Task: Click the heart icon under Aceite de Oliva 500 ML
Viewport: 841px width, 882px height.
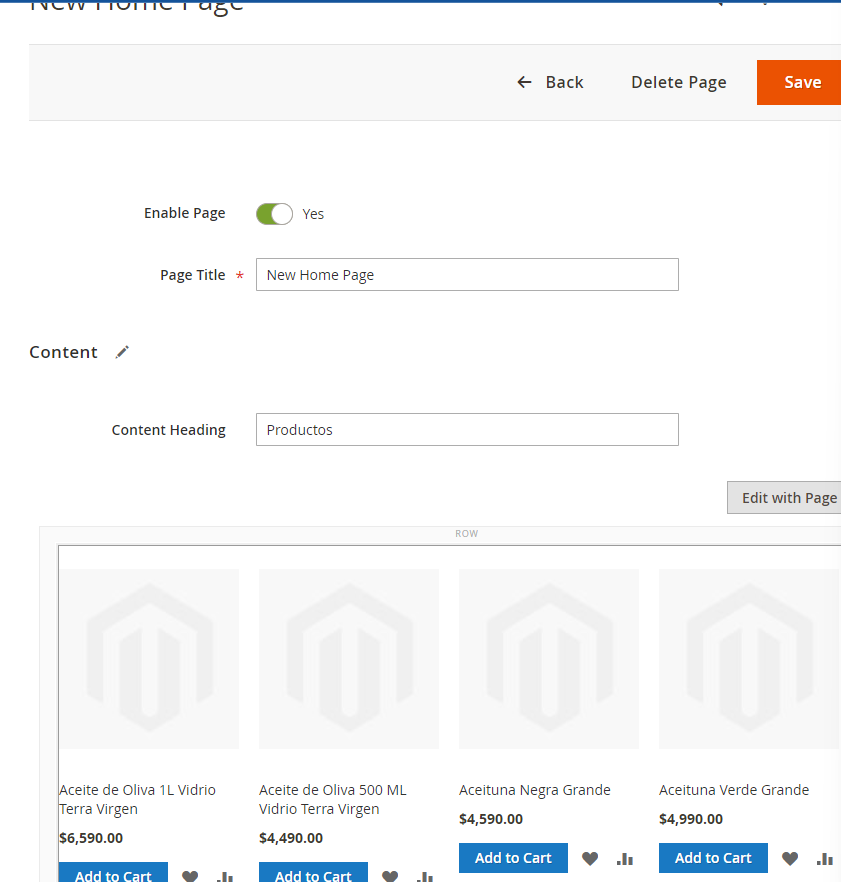Action: tap(390, 876)
